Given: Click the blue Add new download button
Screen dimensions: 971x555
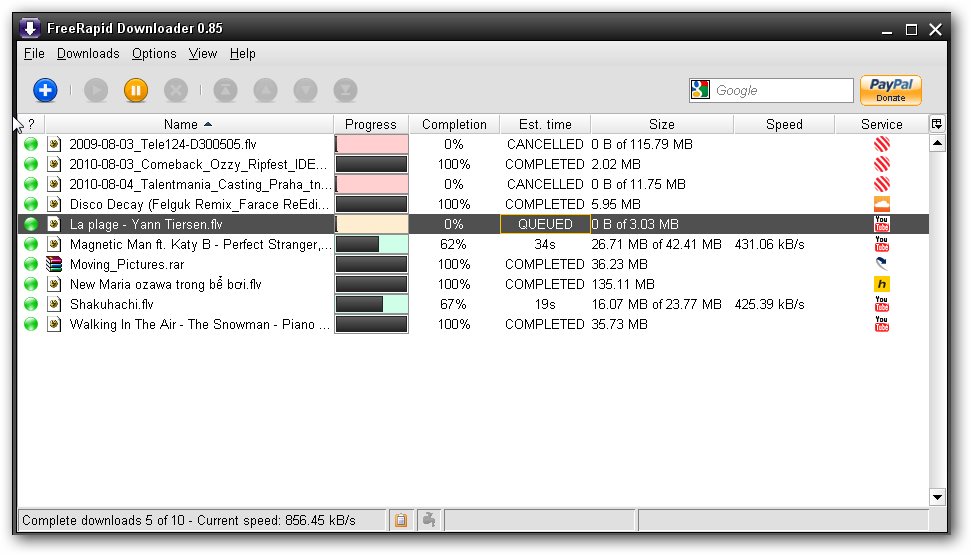Looking at the screenshot, I should click(x=45, y=90).
